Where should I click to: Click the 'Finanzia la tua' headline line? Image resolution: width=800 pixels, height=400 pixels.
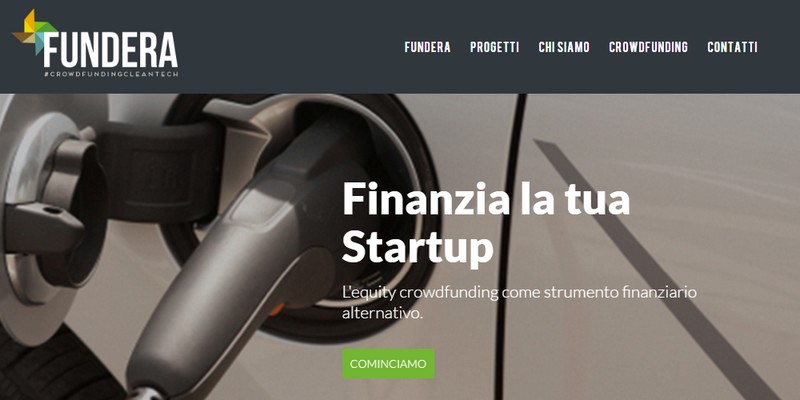pos(486,199)
